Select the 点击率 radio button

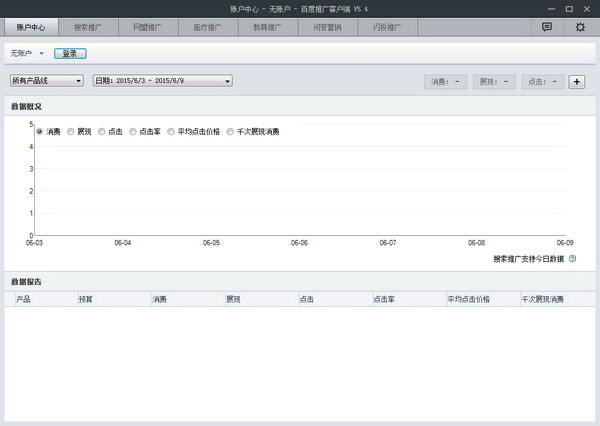133,131
